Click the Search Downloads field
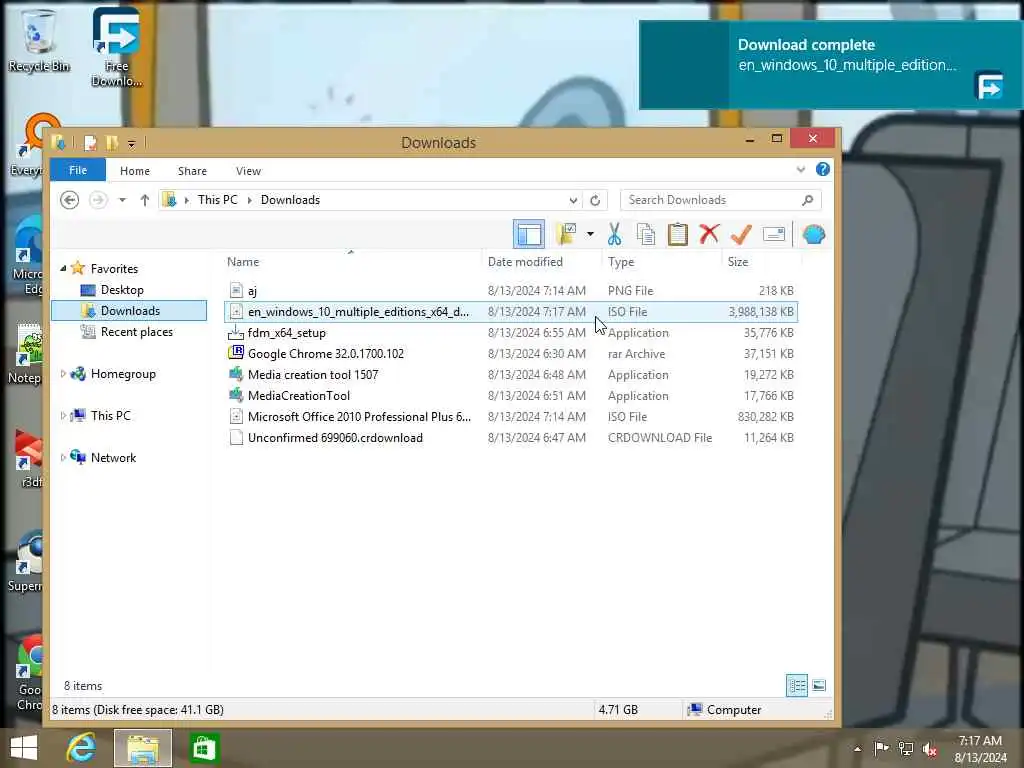Screen dimensions: 1024x768 pos(720,200)
